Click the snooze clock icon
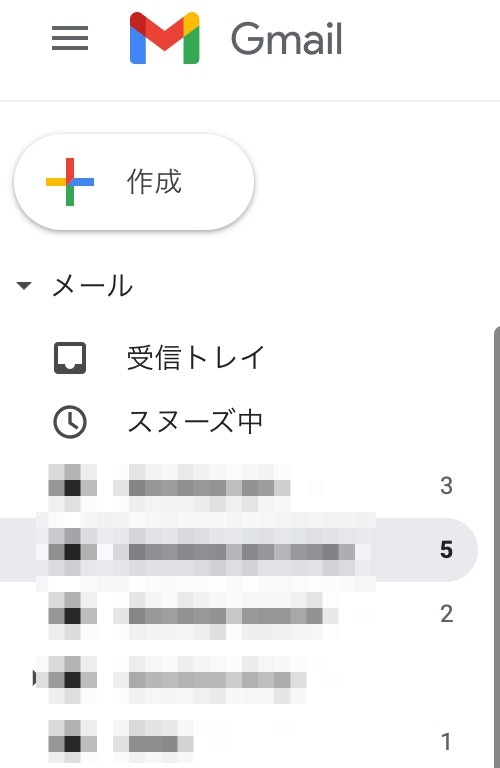This screenshot has height=768, width=500. (x=70, y=422)
